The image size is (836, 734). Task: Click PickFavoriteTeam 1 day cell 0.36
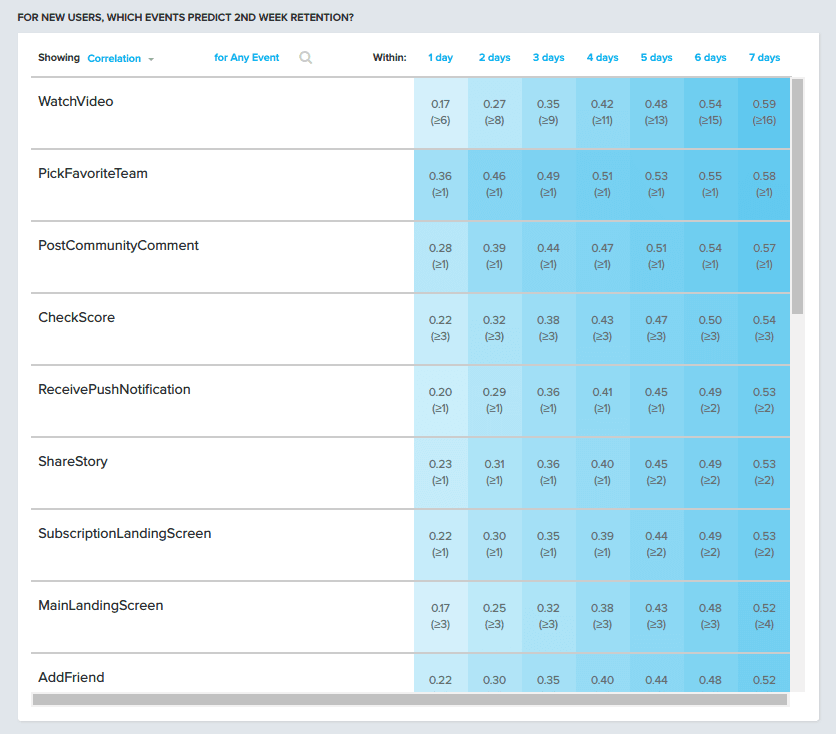click(440, 184)
